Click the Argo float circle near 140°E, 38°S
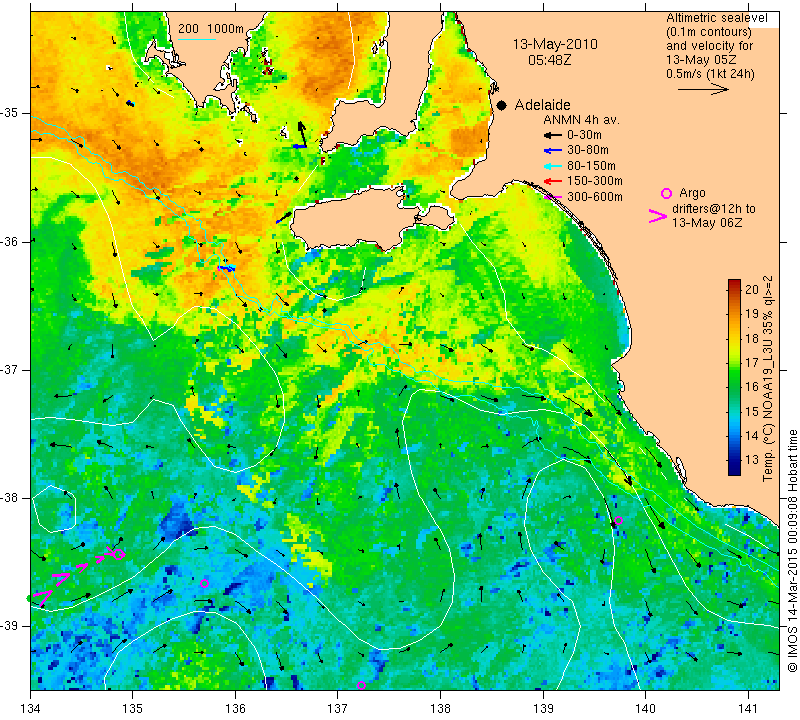The width and height of the screenshot is (800, 720). coord(618,521)
